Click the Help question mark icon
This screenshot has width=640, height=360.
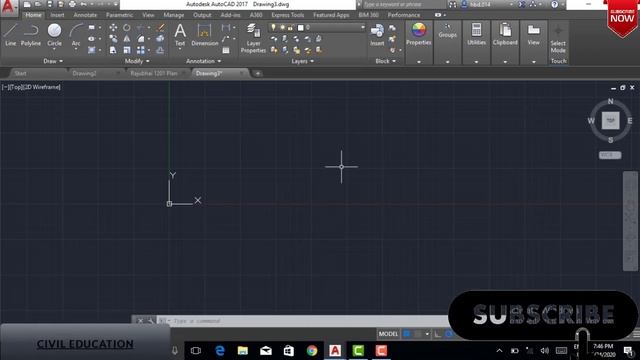click(554, 4)
